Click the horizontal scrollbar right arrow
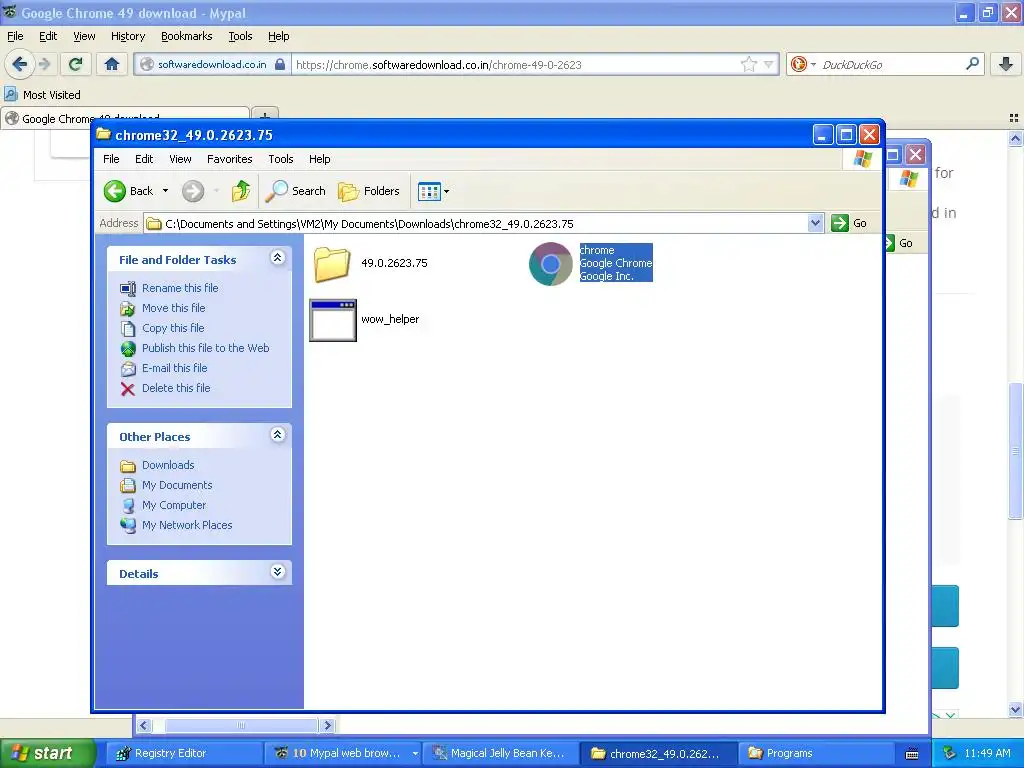This screenshot has height=768, width=1024. (328, 726)
